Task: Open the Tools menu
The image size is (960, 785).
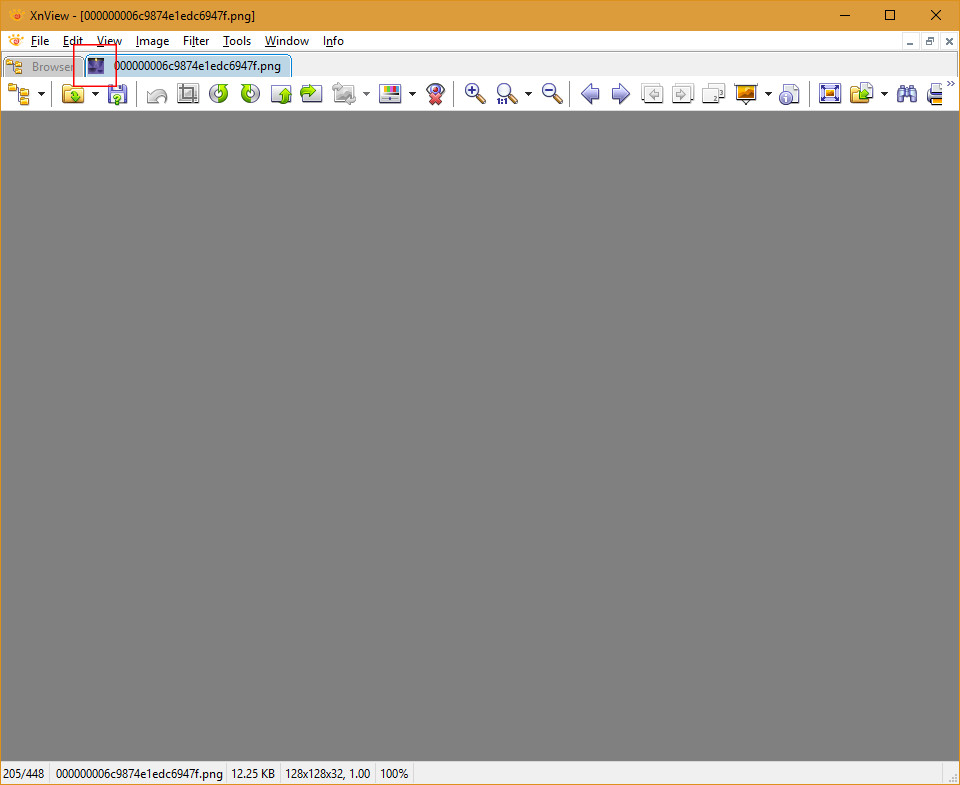Action: pos(237,41)
